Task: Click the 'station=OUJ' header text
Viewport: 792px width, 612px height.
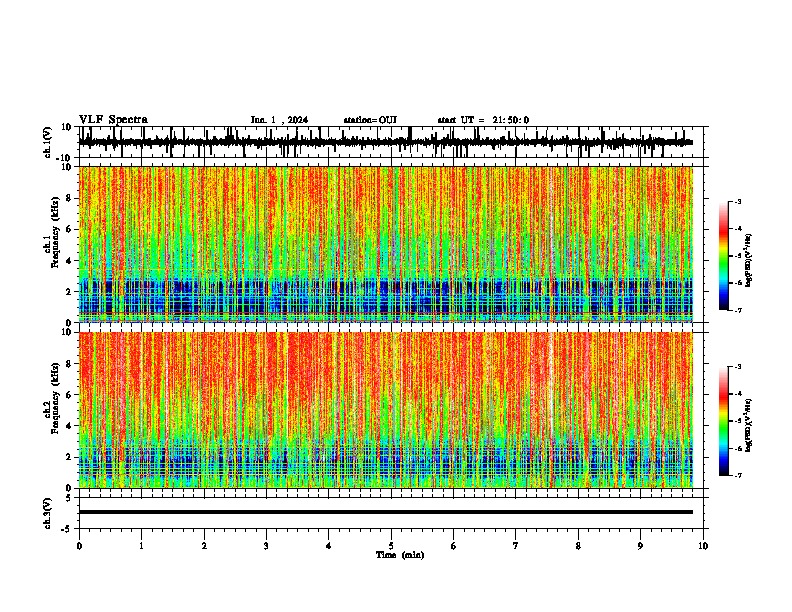Action: 370,120
